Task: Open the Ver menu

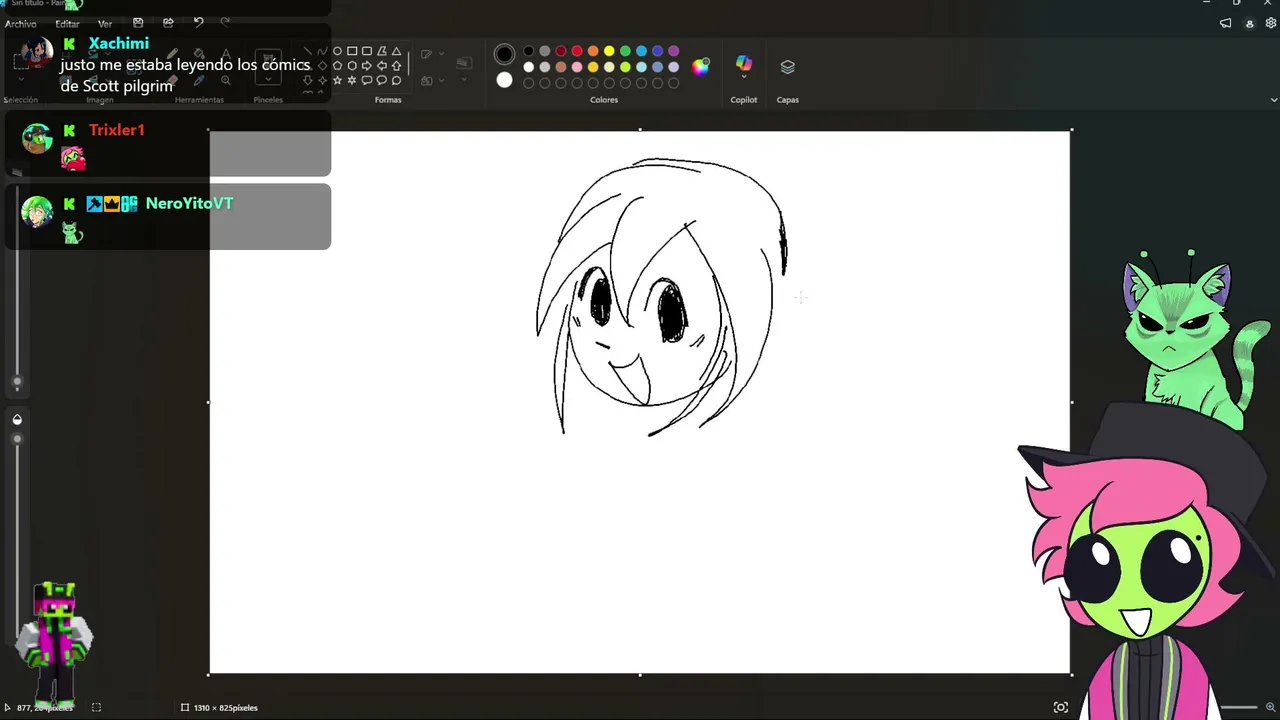Action: (105, 24)
